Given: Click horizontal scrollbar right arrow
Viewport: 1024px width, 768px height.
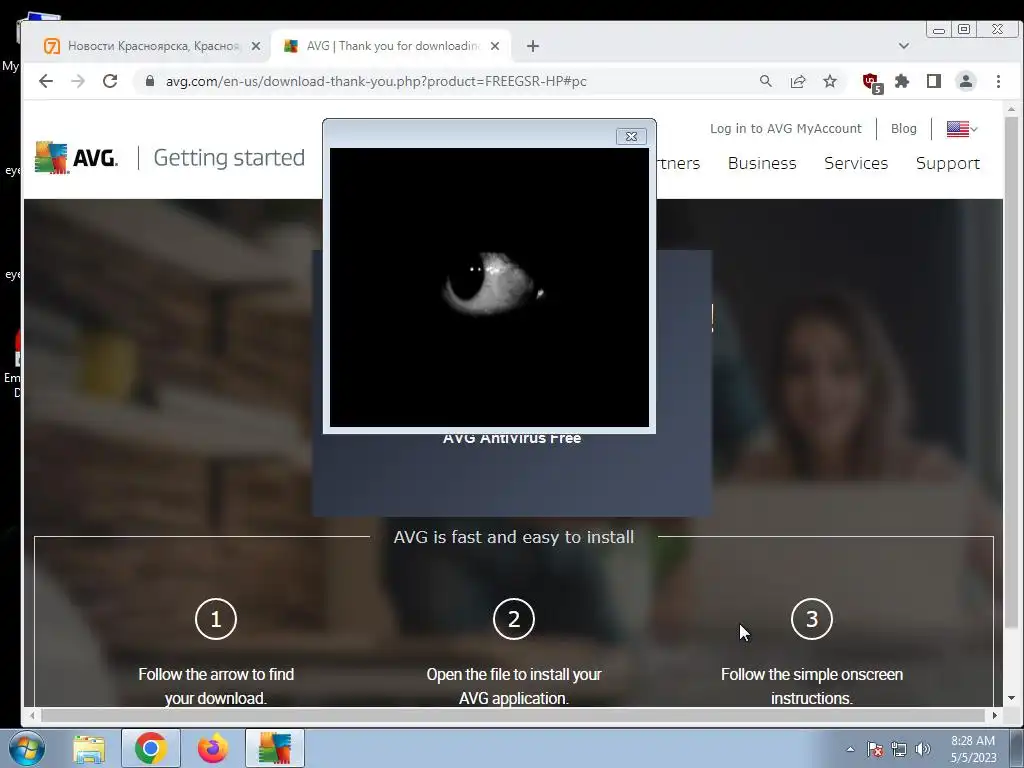Looking at the screenshot, I should click(x=995, y=716).
